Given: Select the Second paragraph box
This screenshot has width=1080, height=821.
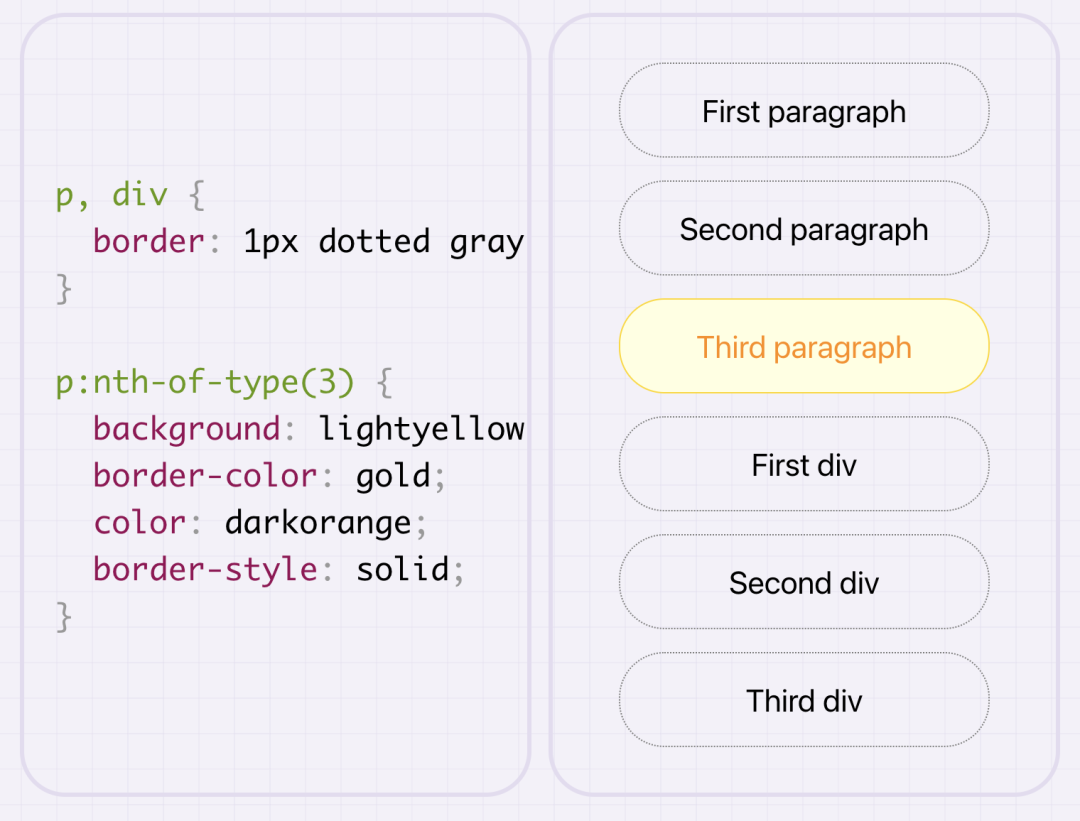Looking at the screenshot, I should click(804, 228).
